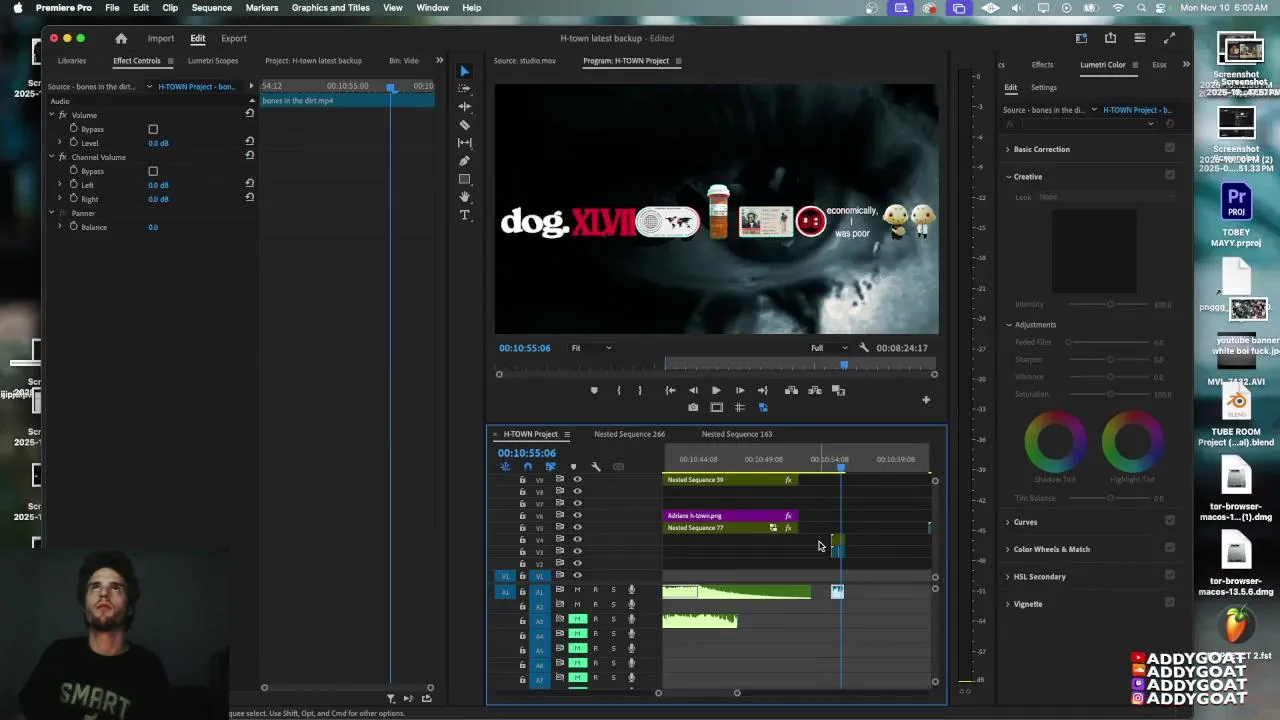The image size is (1280, 720).
Task: Select the Razor tool
Action: tap(464, 125)
